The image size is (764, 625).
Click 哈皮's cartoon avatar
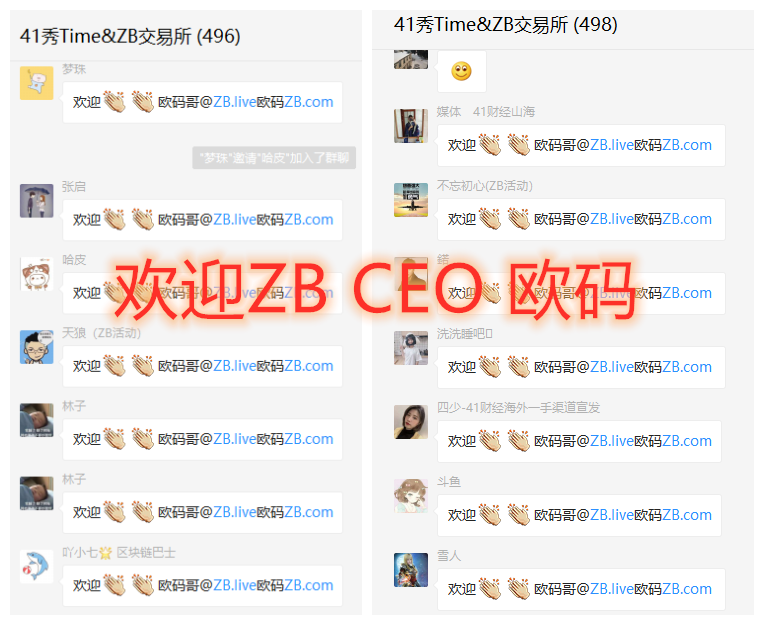37,274
